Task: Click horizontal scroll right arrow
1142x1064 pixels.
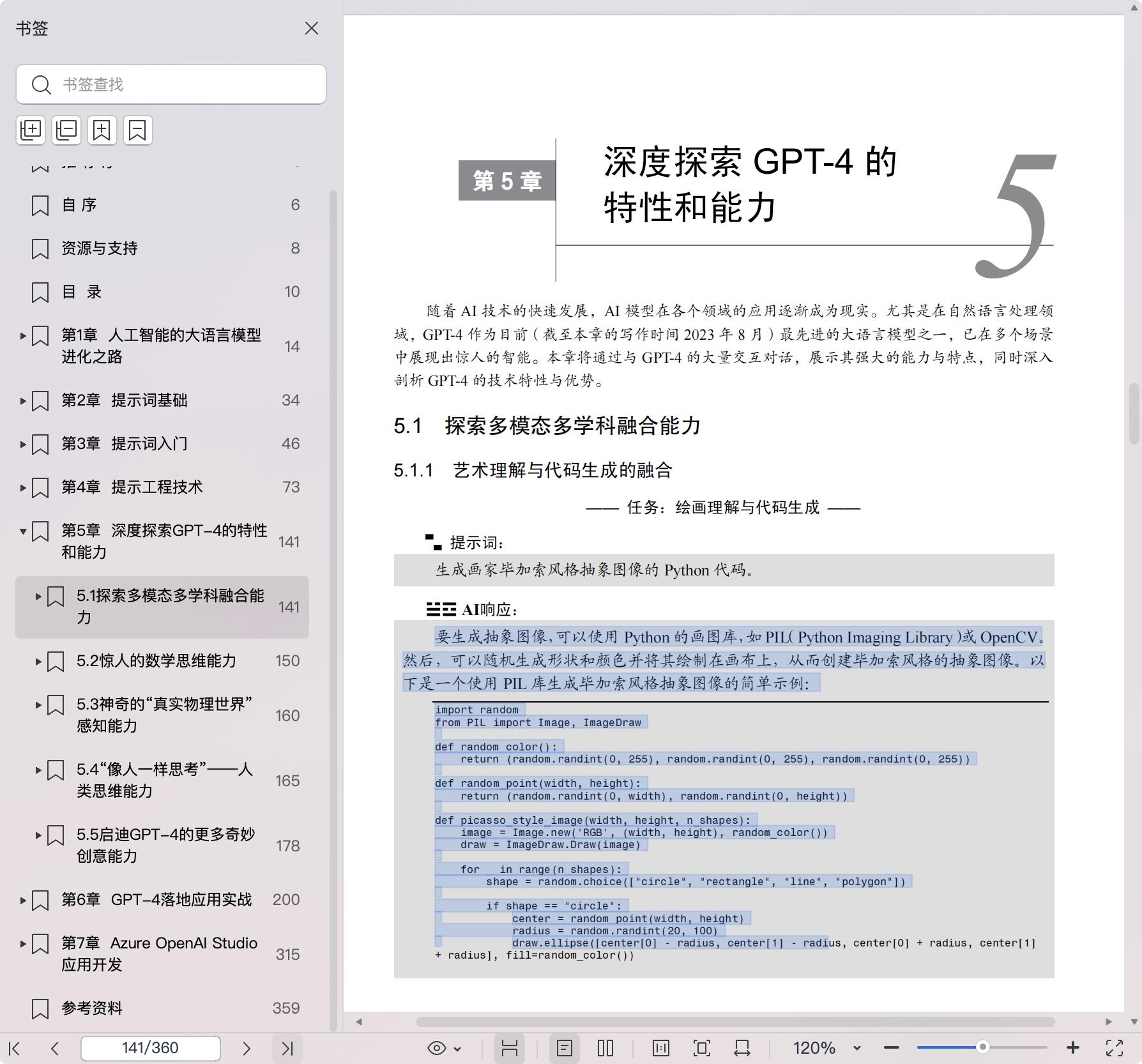Action: coord(1109,1022)
